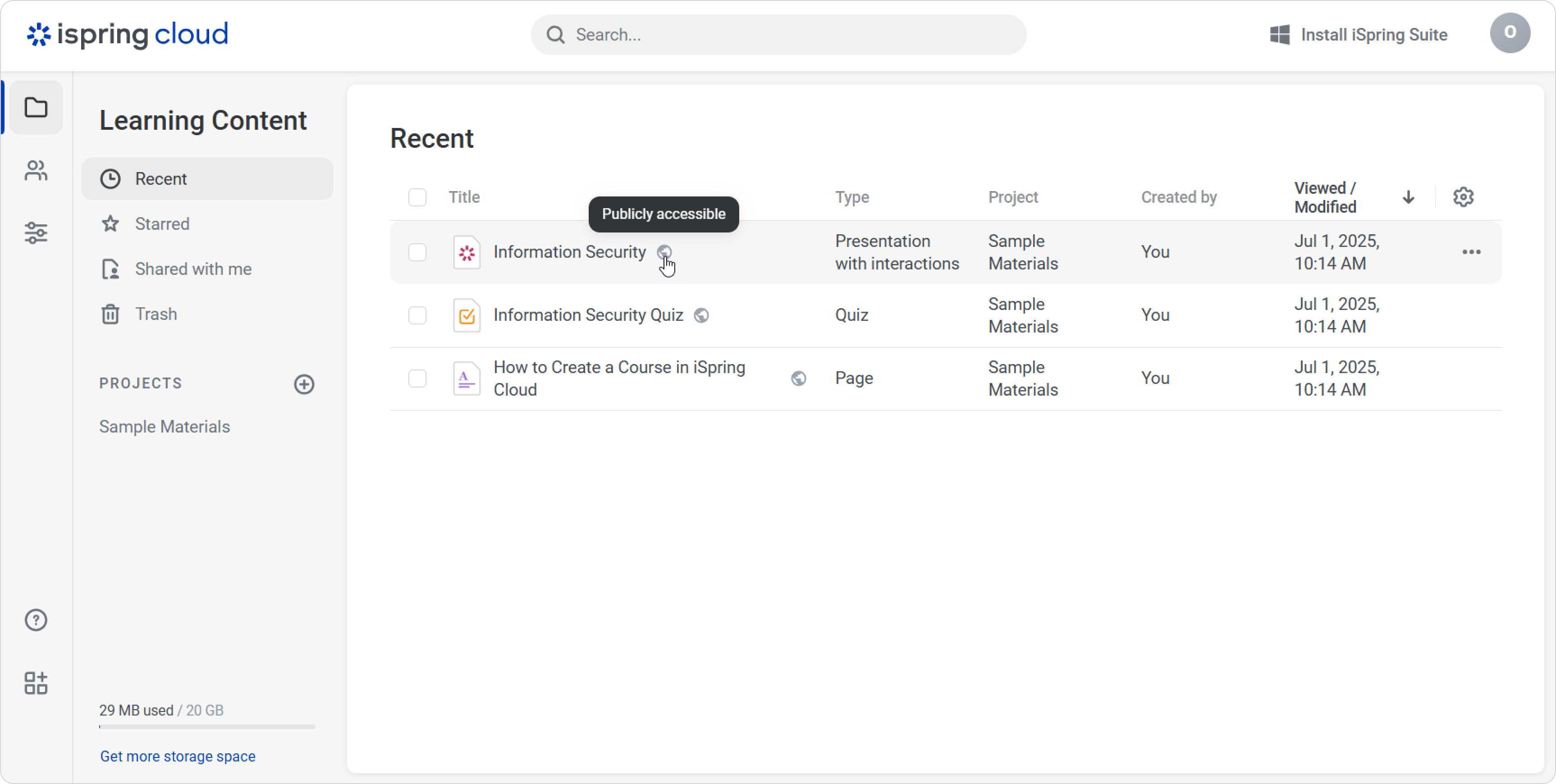Open the Help question mark icon
This screenshot has height=784, width=1556.
[36, 620]
